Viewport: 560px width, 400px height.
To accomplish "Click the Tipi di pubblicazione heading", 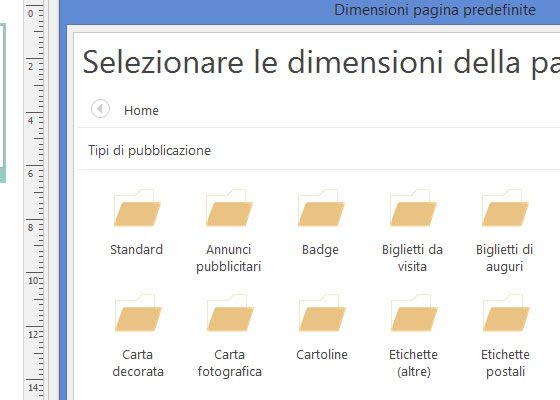I will click(149, 150).
